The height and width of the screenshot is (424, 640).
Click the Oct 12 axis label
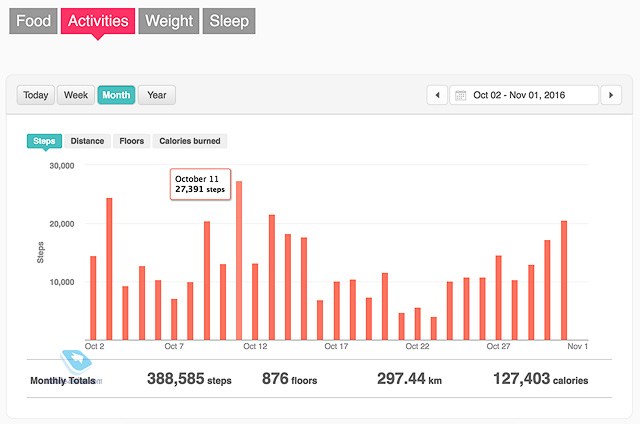255,346
